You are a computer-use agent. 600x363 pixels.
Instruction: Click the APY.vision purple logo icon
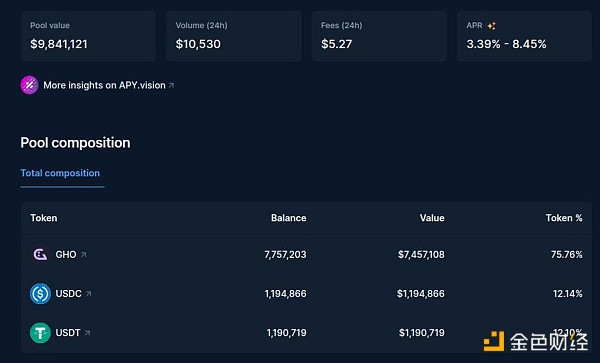click(x=29, y=85)
